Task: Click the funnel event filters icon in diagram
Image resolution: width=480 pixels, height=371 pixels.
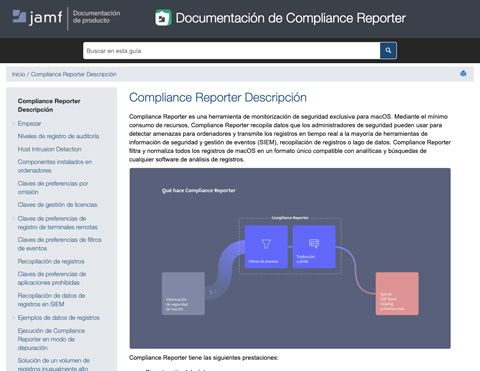Action: pos(266,244)
